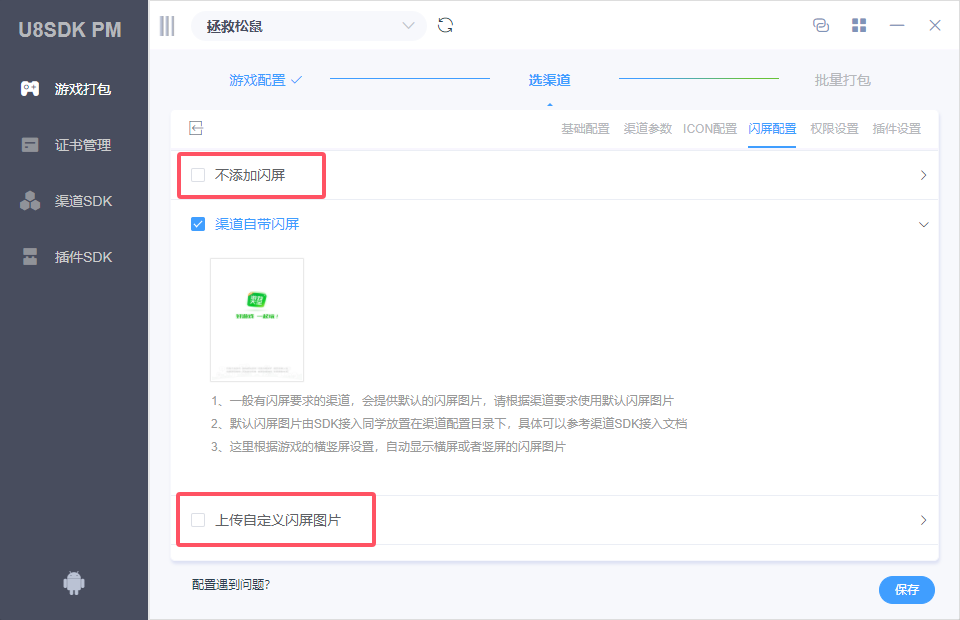Open the four-squares grid icon
960x620 pixels.
[859, 25]
